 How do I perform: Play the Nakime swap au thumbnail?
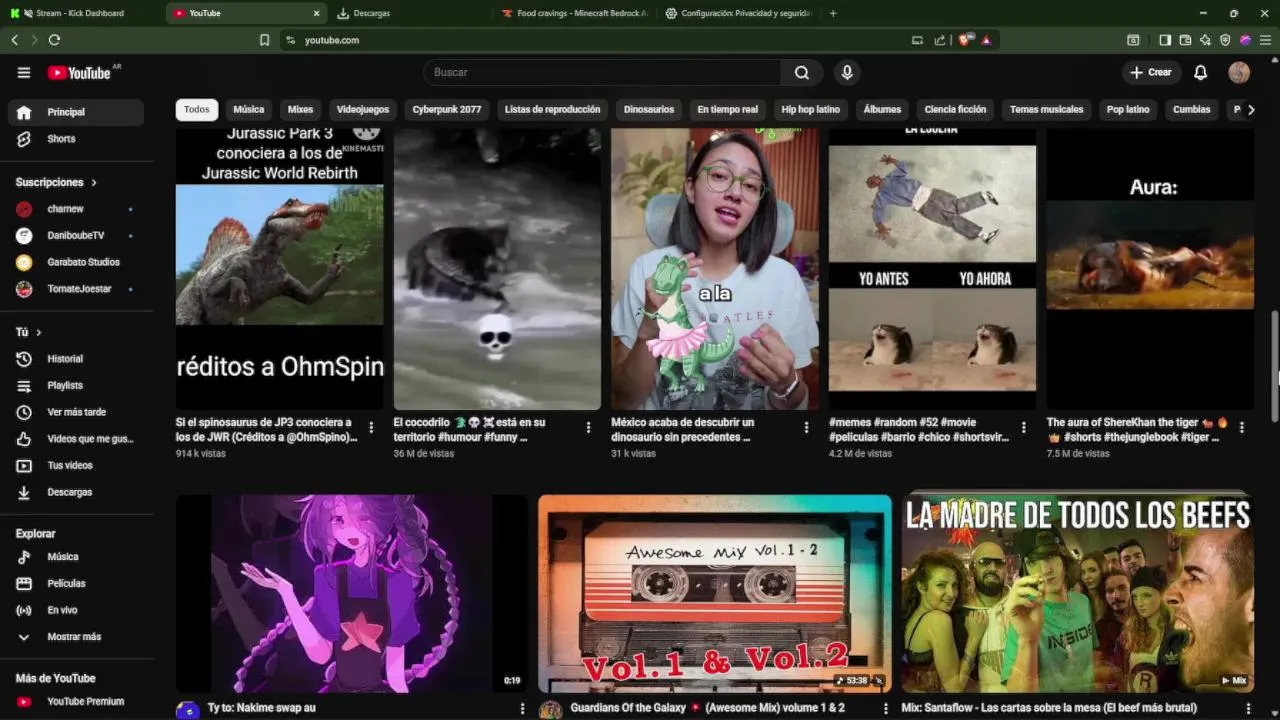(352, 593)
